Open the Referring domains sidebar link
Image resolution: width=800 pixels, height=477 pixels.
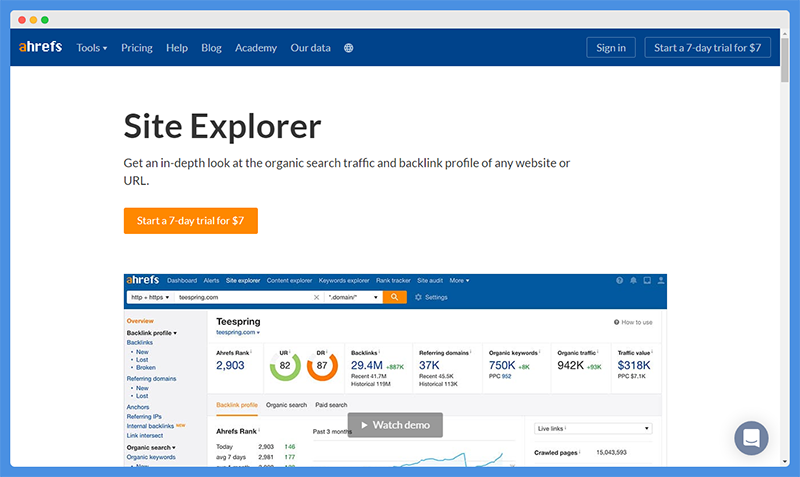(151, 379)
